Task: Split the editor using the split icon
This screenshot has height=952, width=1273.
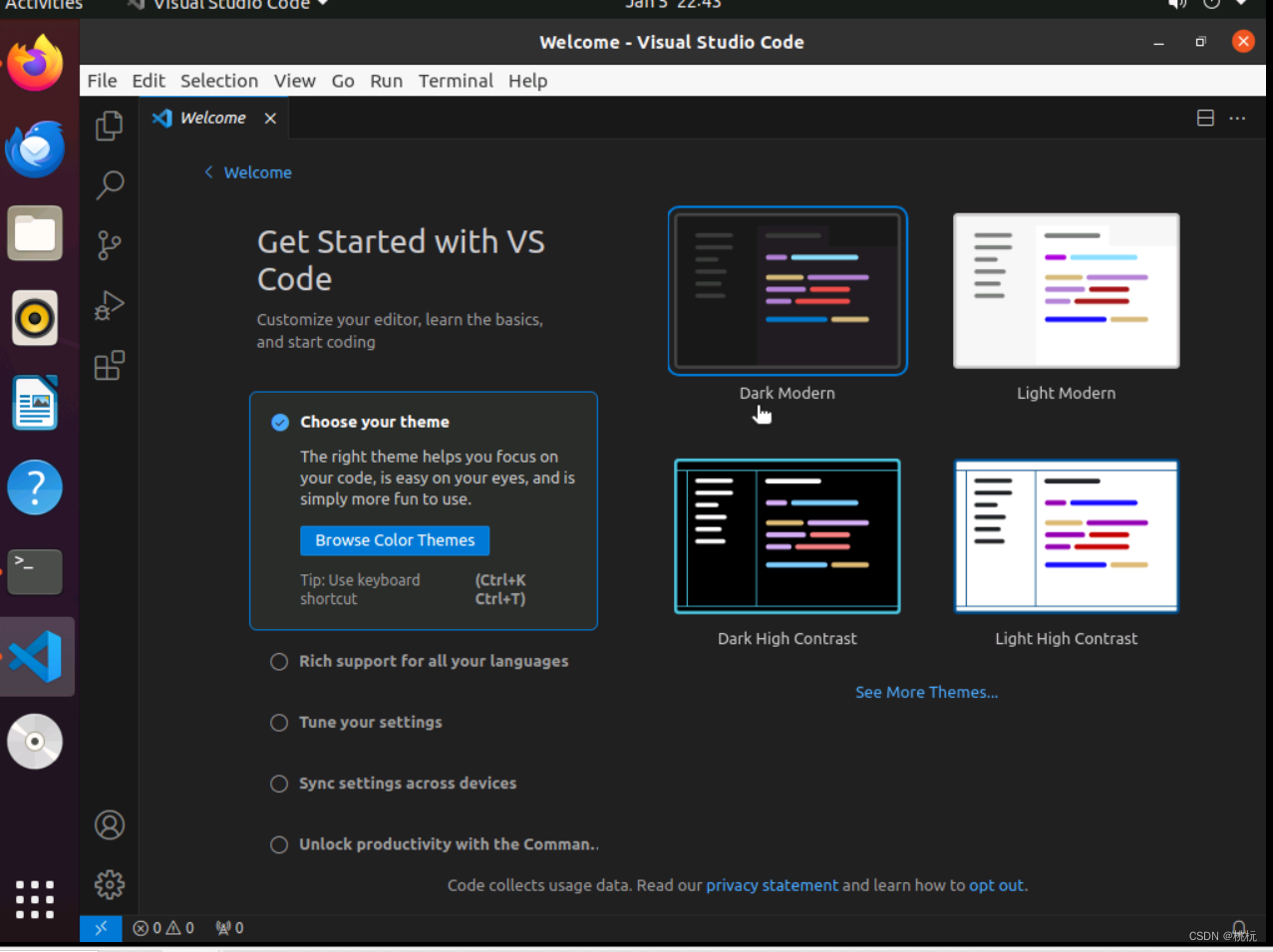Action: click(x=1204, y=118)
